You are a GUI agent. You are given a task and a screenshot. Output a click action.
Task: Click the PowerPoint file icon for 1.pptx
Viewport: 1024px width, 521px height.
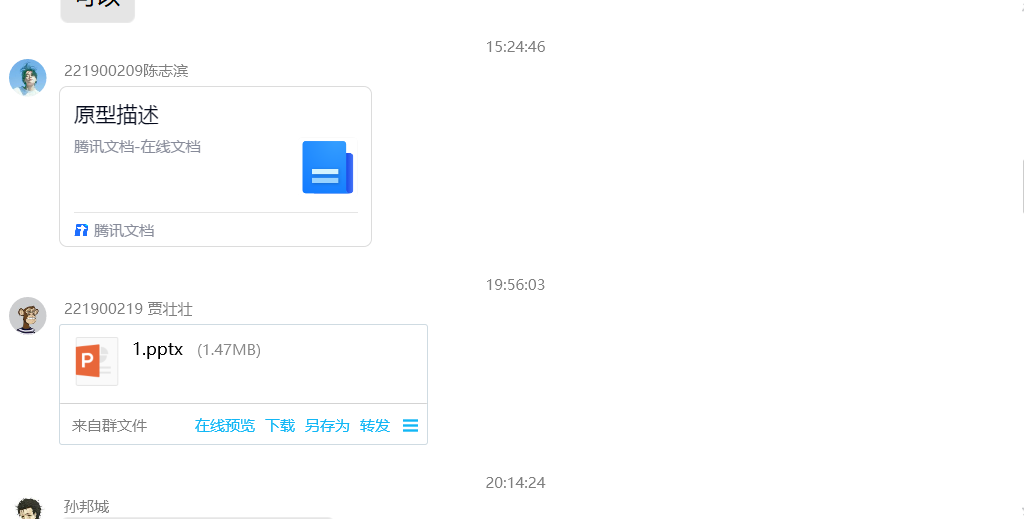click(x=97, y=362)
